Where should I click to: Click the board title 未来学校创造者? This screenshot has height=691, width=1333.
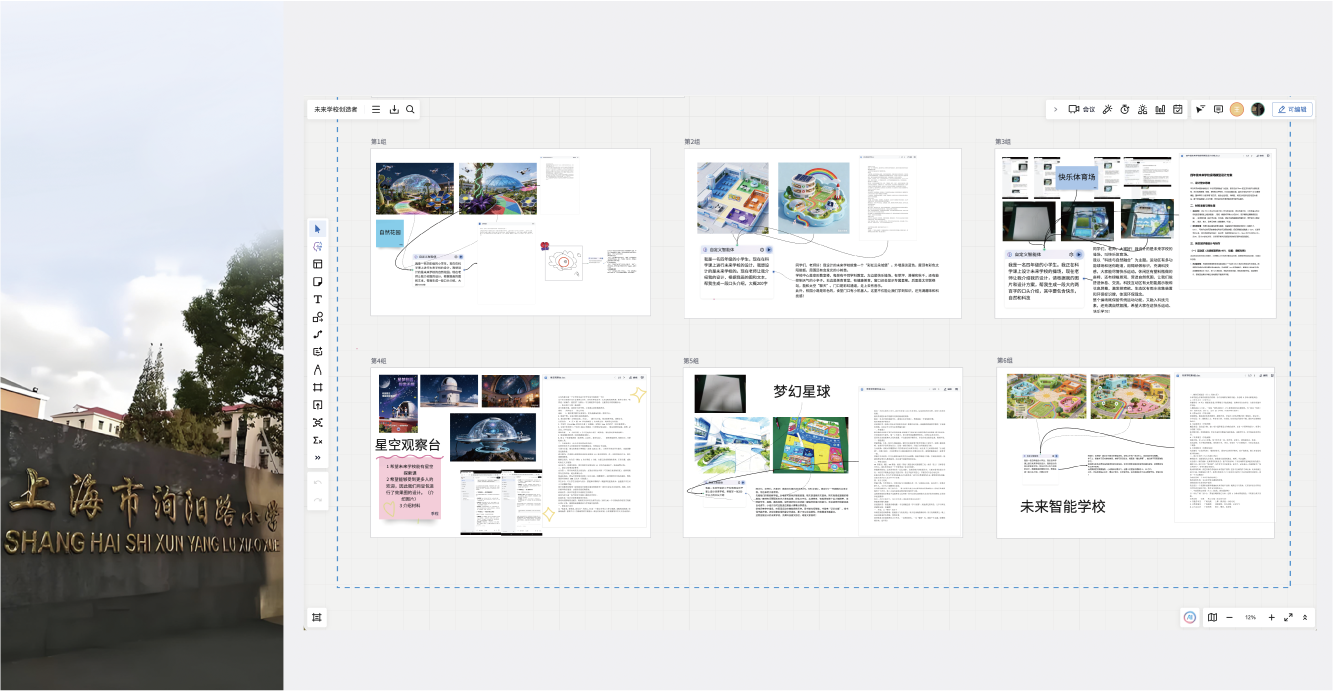click(336, 110)
